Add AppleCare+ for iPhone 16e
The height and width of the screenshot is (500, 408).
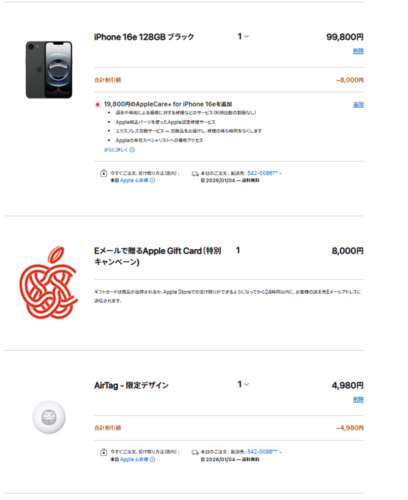point(358,105)
